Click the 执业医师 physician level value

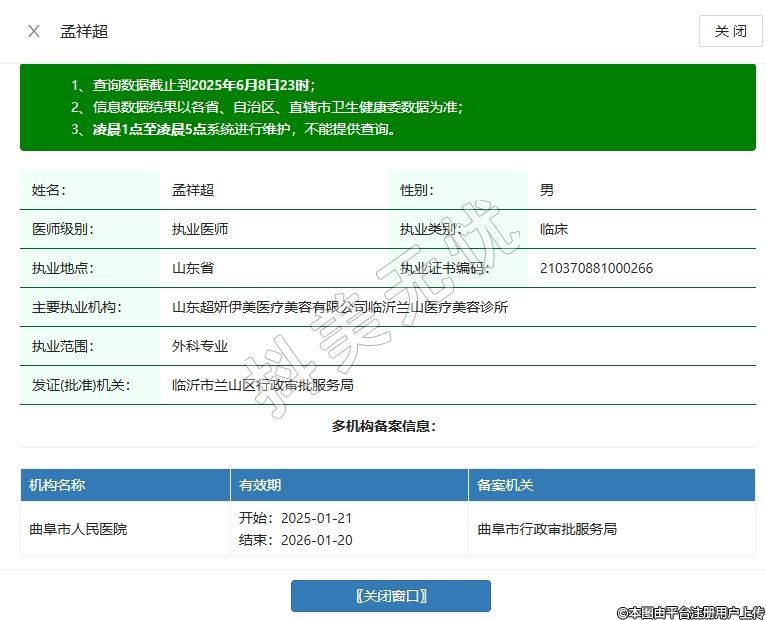click(200, 229)
